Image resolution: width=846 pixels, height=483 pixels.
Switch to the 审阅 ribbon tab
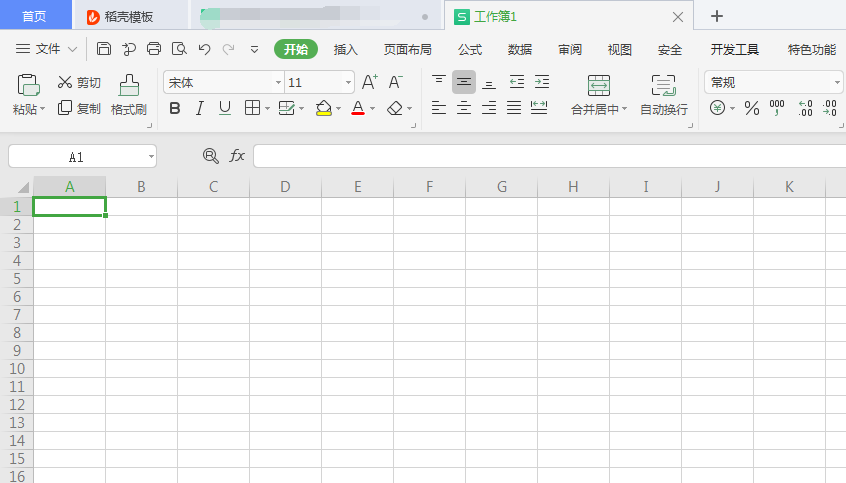tap(570, 50)
